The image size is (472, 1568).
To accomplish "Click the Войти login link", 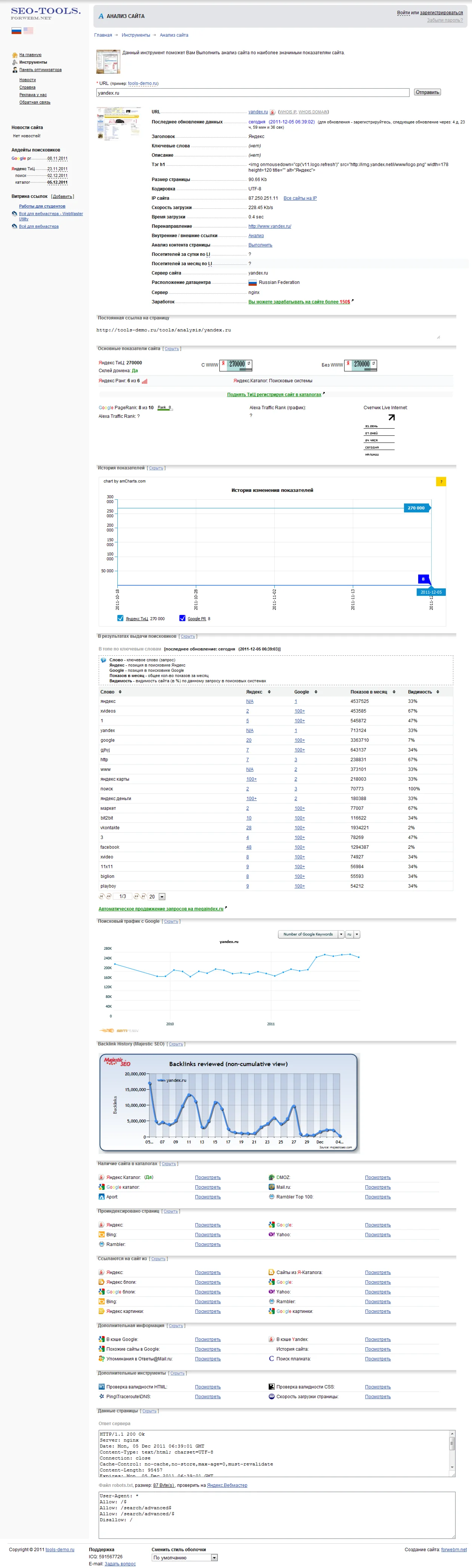I will click(x=403, y=12).
